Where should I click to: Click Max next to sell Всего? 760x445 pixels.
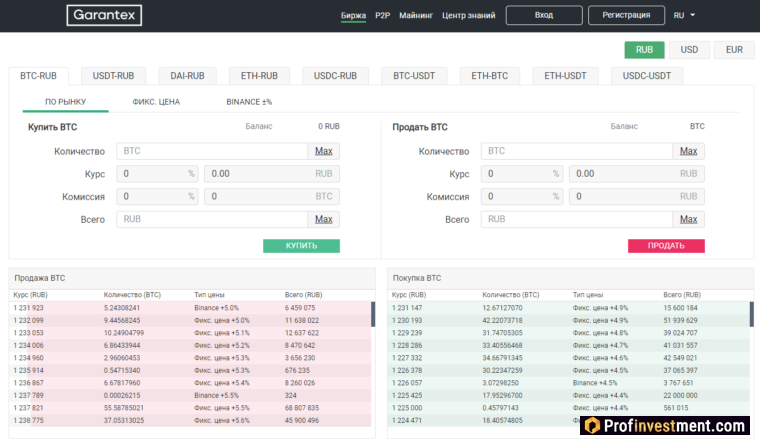688,220
